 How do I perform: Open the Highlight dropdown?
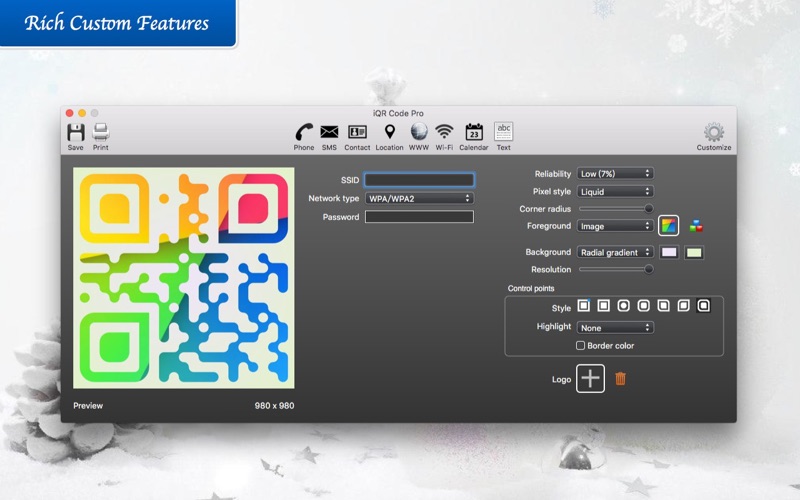(x=615, y=328)
